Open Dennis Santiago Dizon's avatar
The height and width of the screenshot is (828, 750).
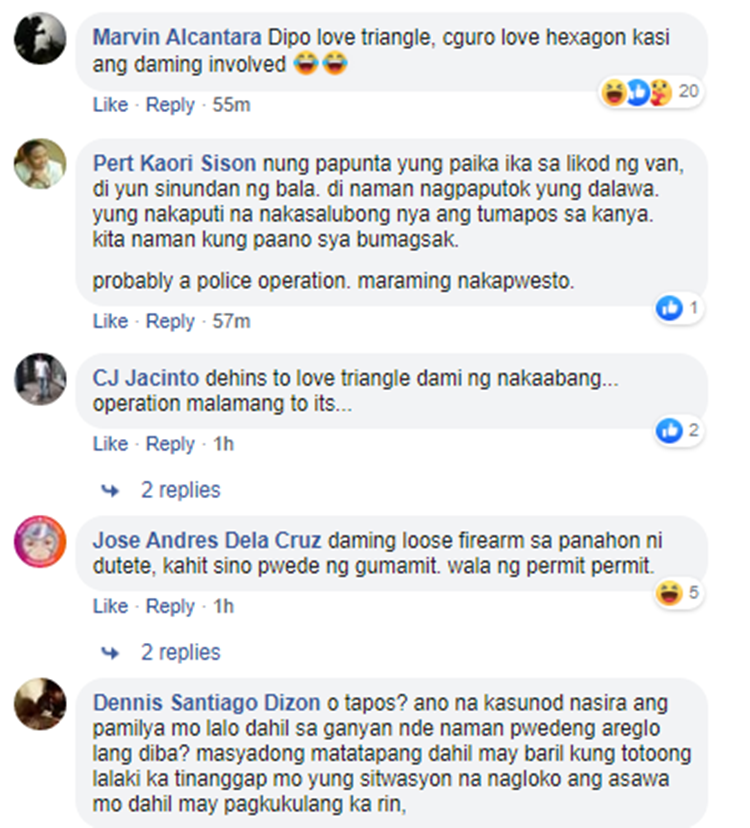coord(40,704)
